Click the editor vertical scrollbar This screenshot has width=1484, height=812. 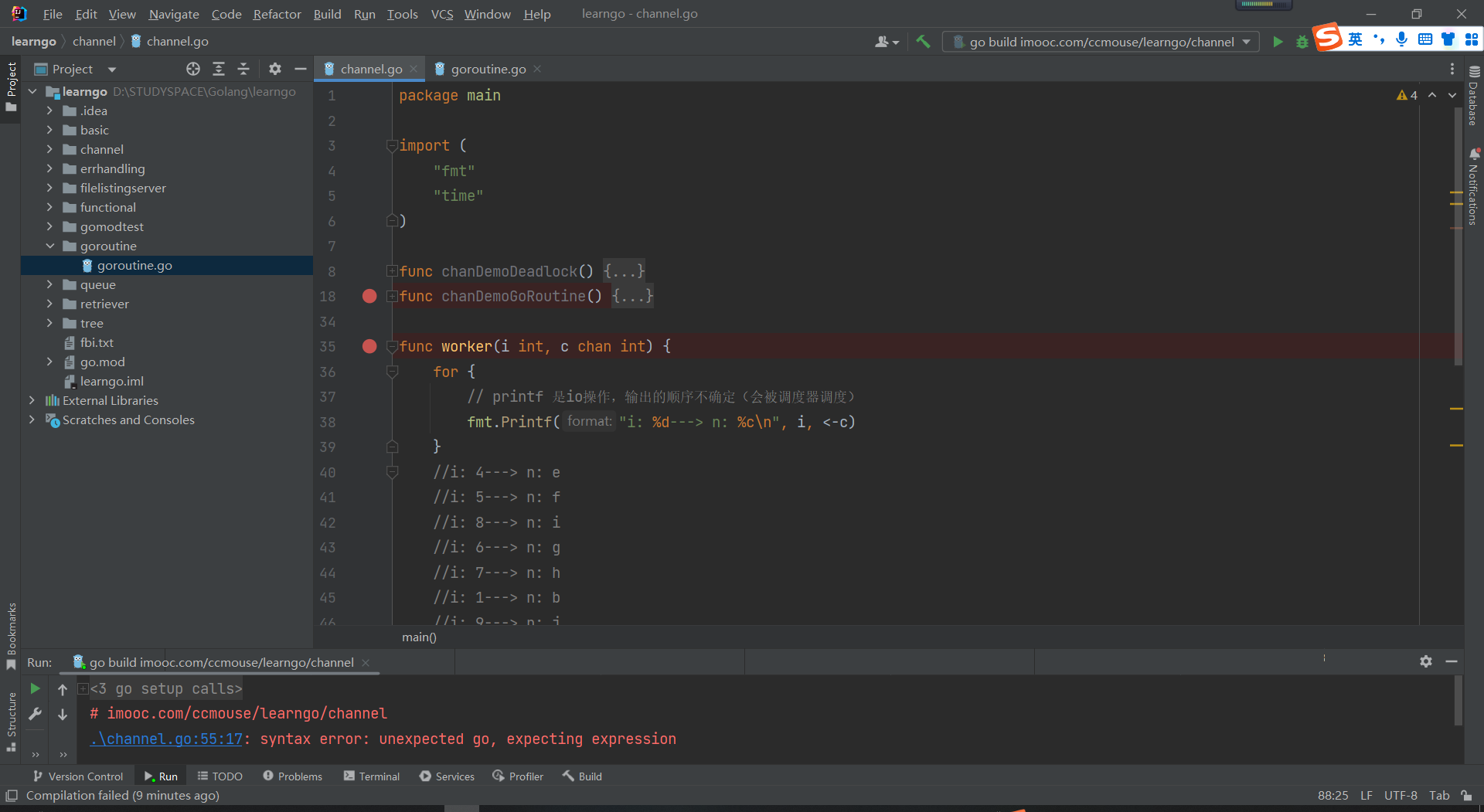point(1458,232)
